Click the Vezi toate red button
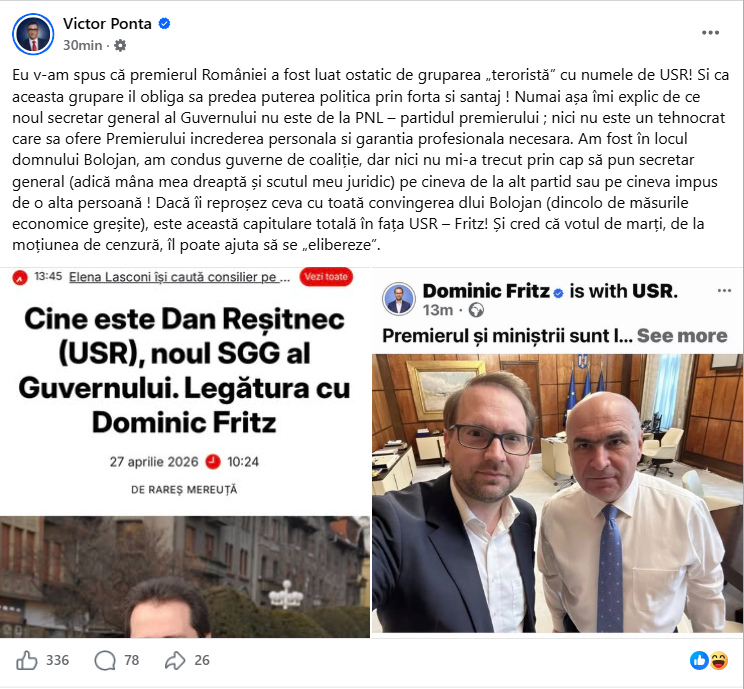Image resolution: width=744 pixels, height=689 pixels. [326, 277]
